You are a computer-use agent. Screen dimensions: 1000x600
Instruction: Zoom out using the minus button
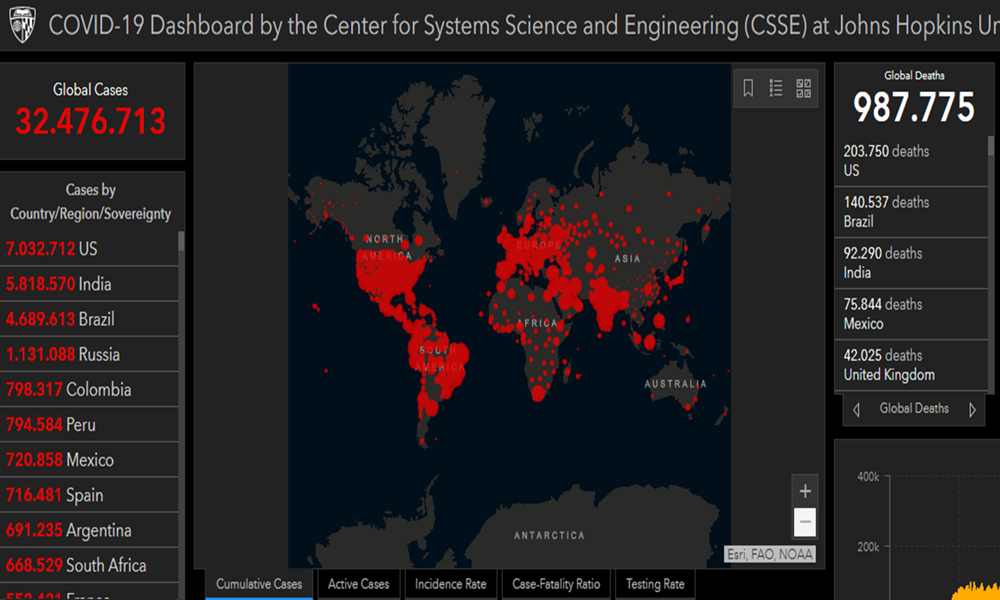tap(805, 522)
